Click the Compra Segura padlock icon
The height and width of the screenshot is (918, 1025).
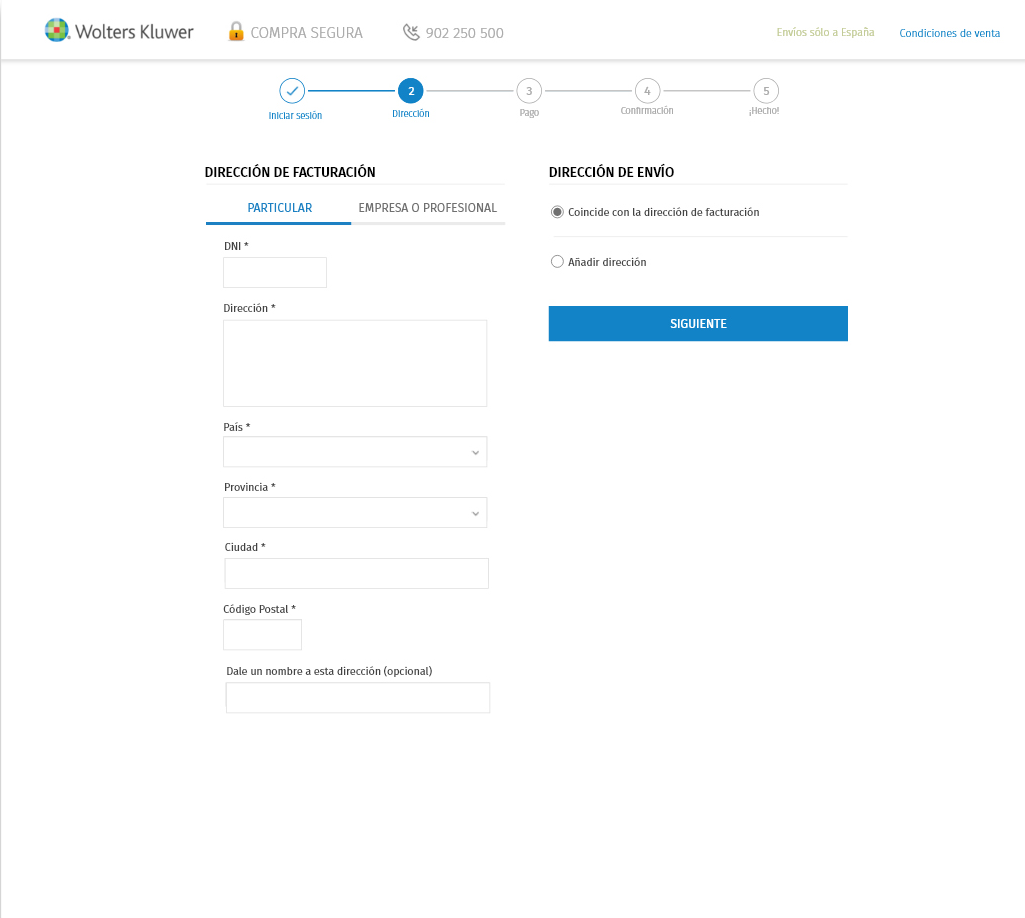pyautogui.click(x=236, y=31)
